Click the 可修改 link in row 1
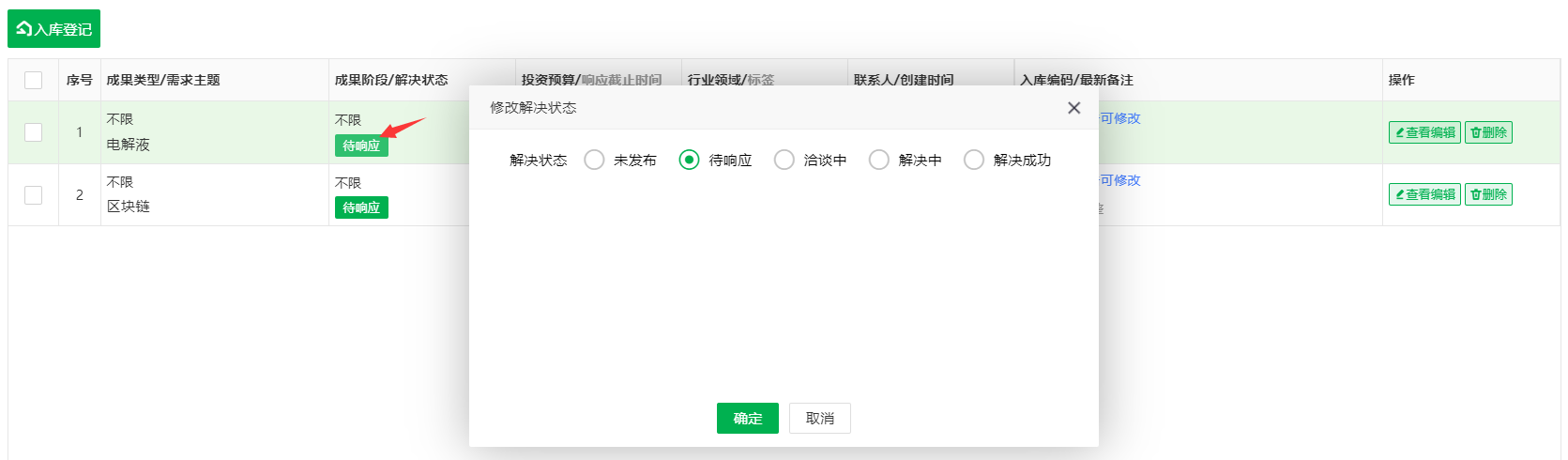1568x460 pixels. [x=1120, y=118]
